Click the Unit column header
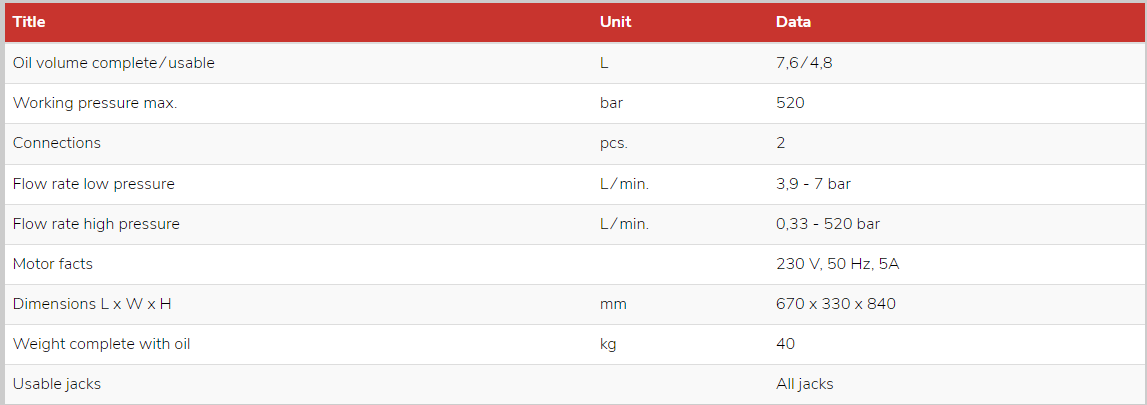 615,22
